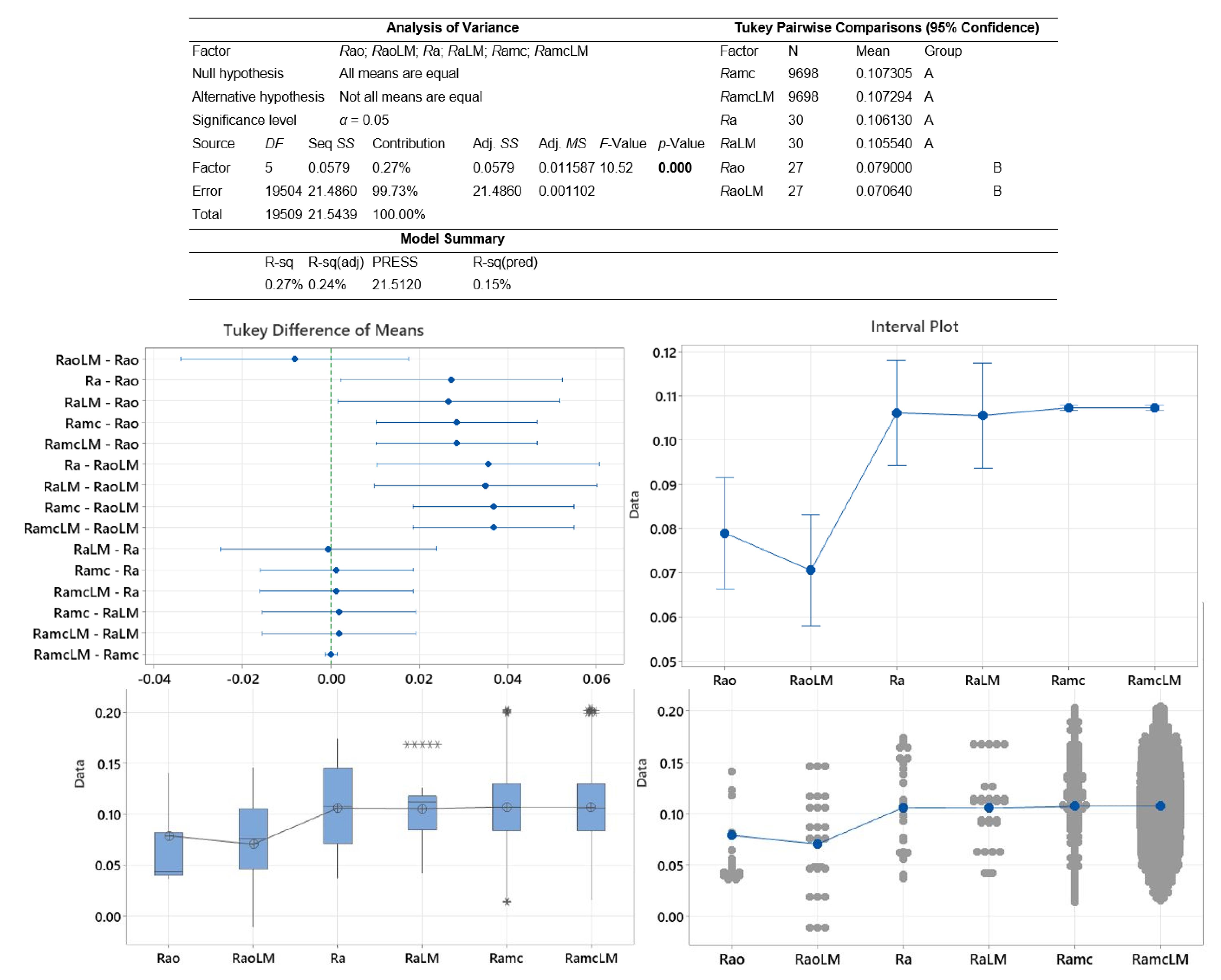The height and width of the screenshot is (980, 1221).
Task: Click the Rao point in Interval Plot
Action: click(724, 533)
